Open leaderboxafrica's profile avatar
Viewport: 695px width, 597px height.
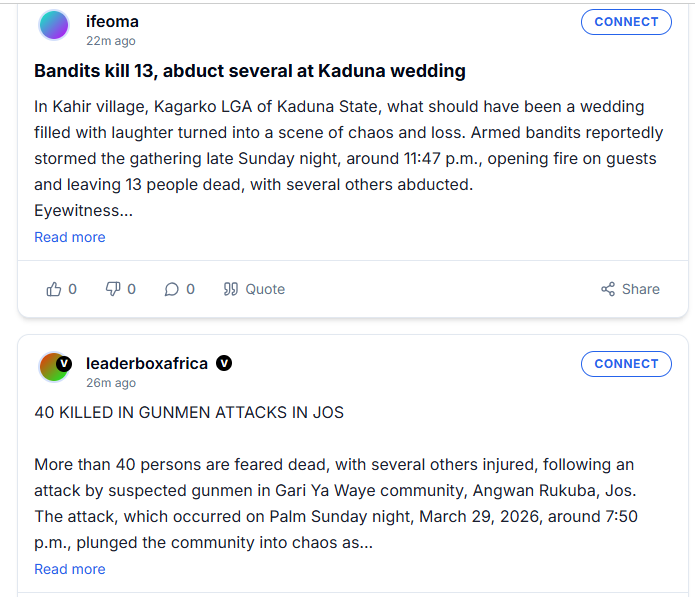coord(54,367)
